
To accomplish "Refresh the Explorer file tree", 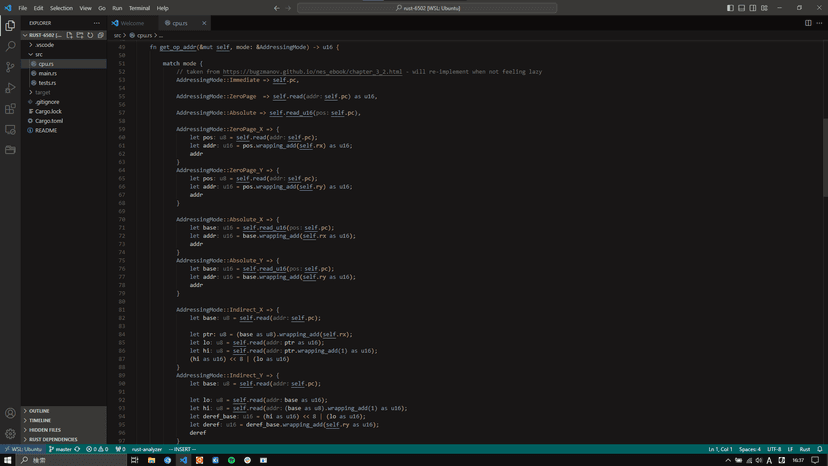I will click(x=90, y=35).
